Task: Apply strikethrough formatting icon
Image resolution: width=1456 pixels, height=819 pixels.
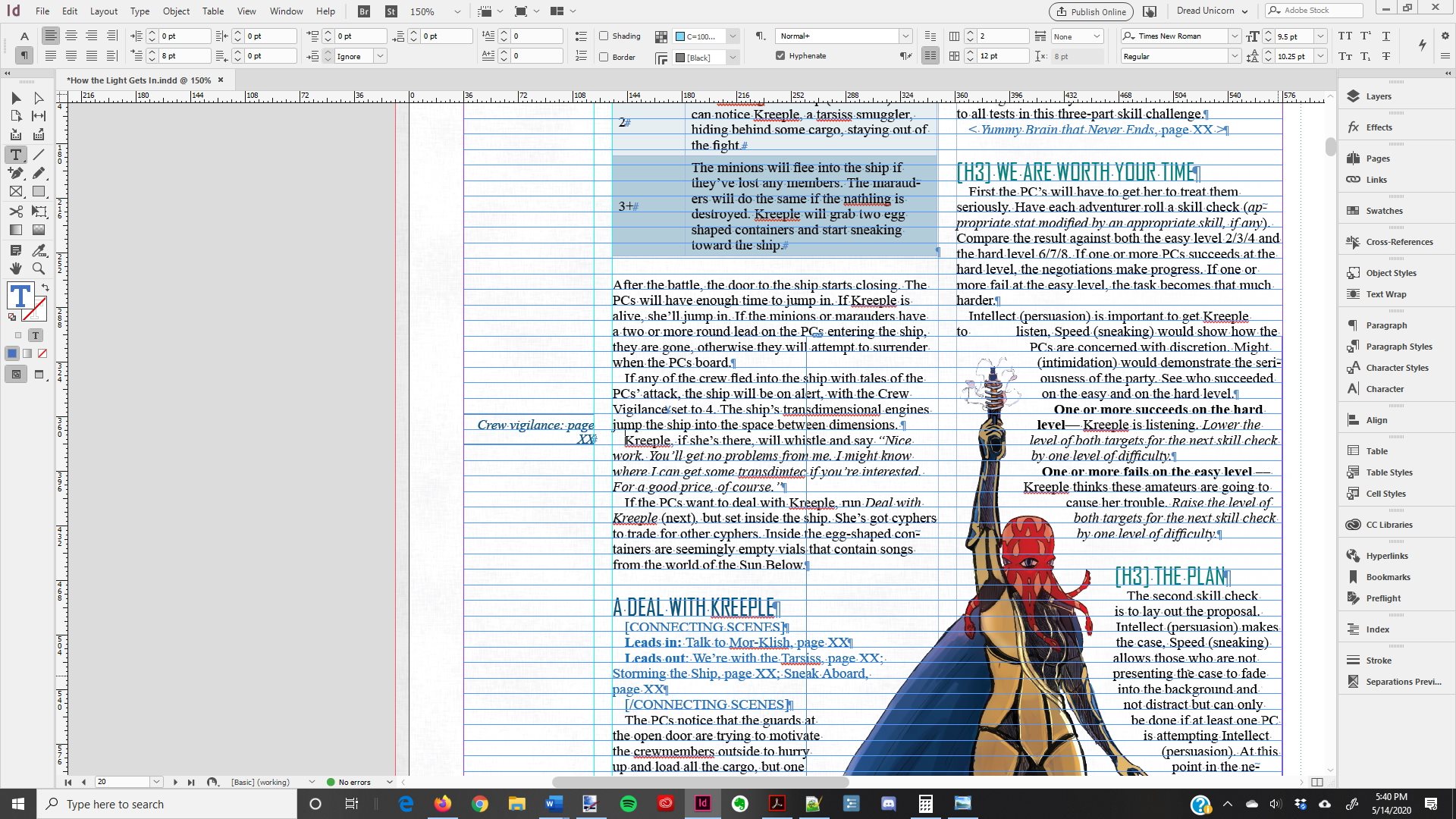Action: point(1386,56)
